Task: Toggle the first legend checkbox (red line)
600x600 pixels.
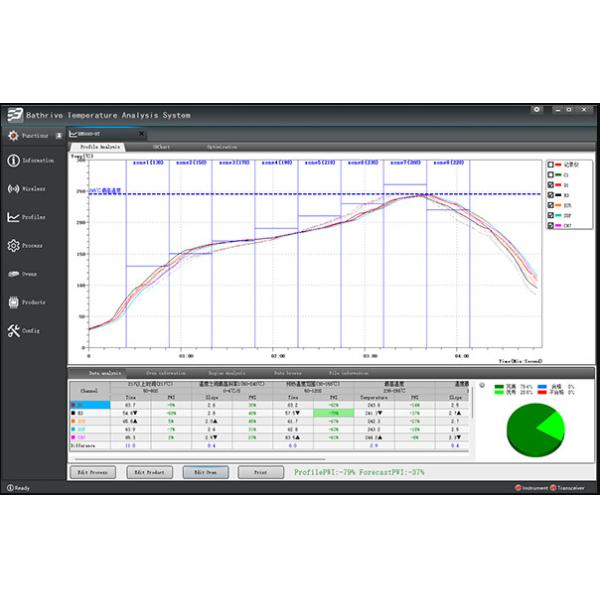Action: tap(549, 165)
